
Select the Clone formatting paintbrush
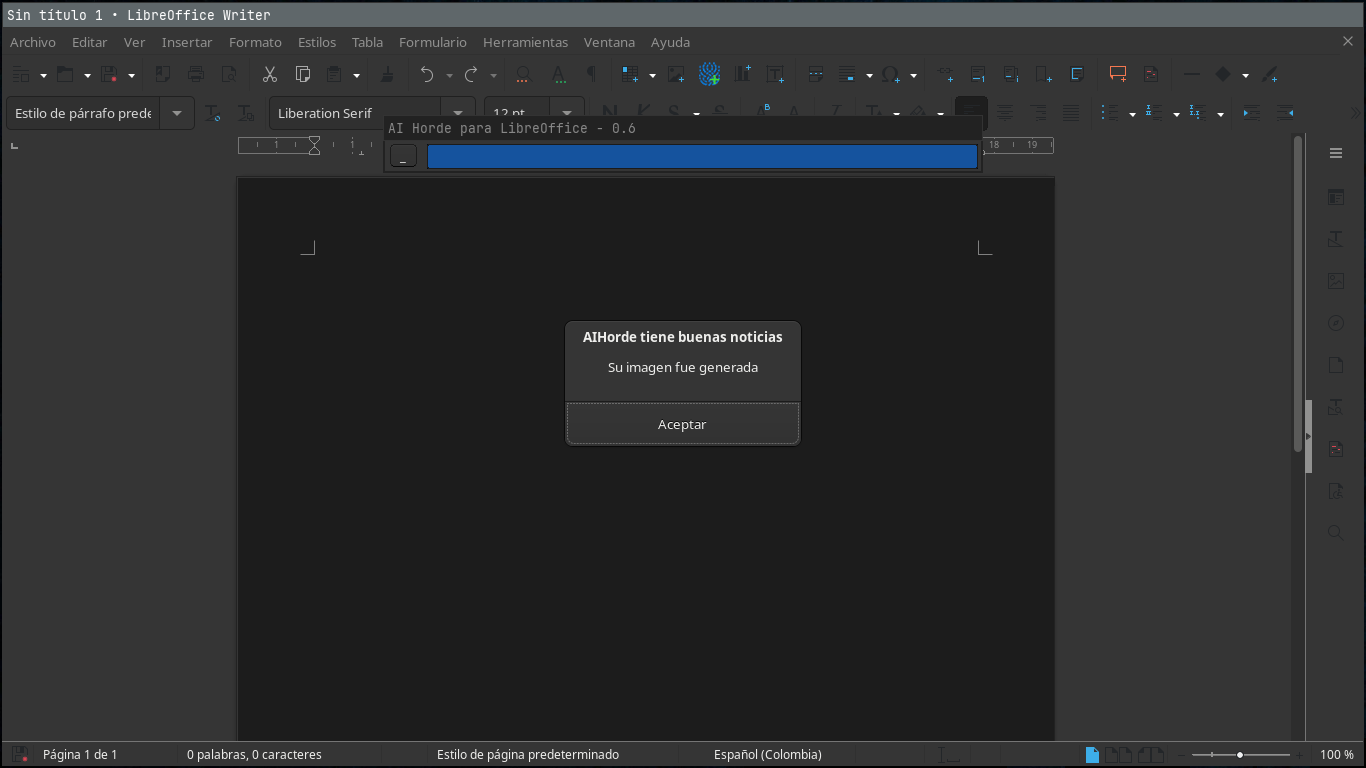387,74
